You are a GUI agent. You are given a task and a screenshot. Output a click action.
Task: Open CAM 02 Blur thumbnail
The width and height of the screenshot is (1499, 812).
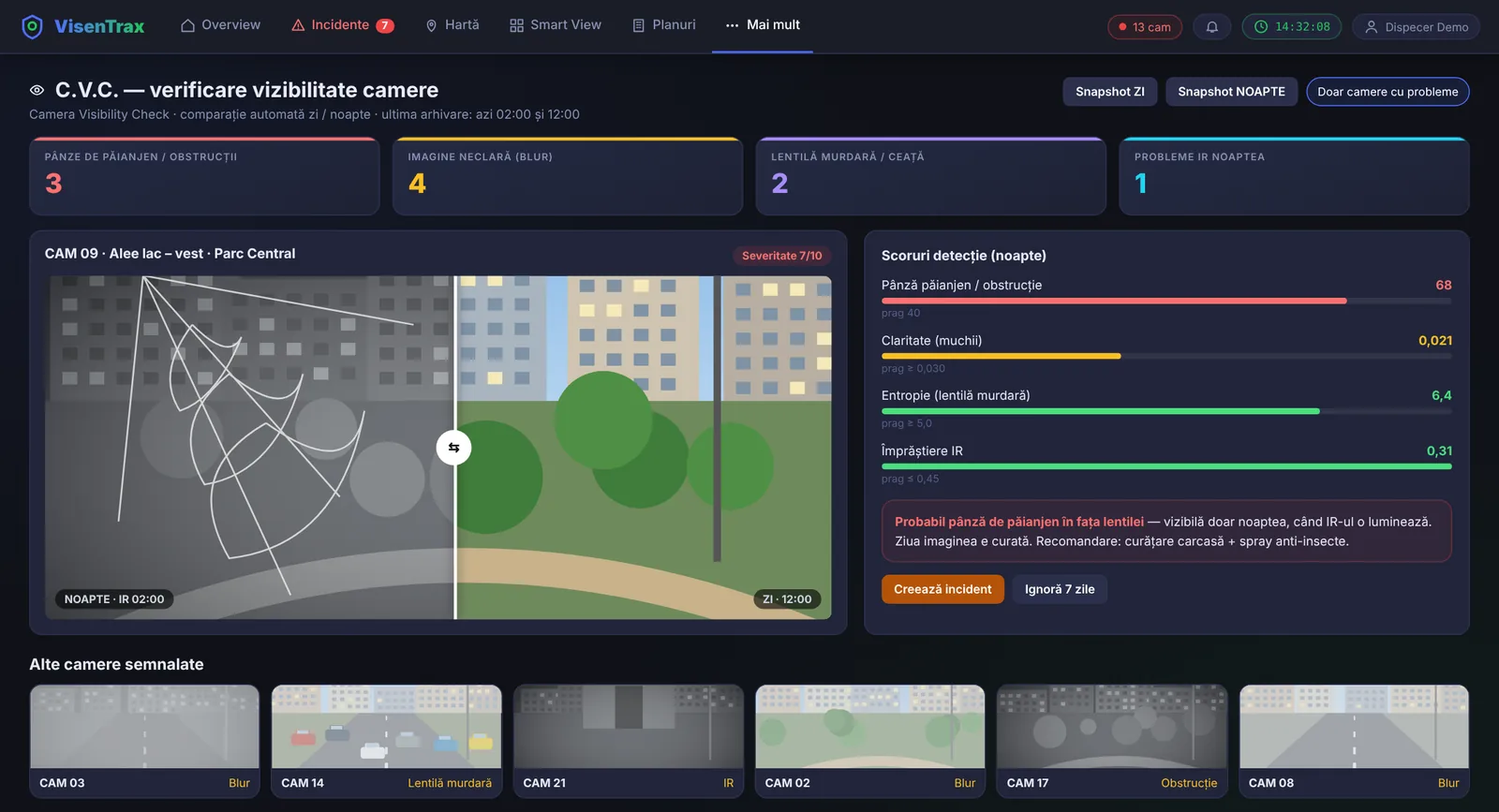point(870,741)
